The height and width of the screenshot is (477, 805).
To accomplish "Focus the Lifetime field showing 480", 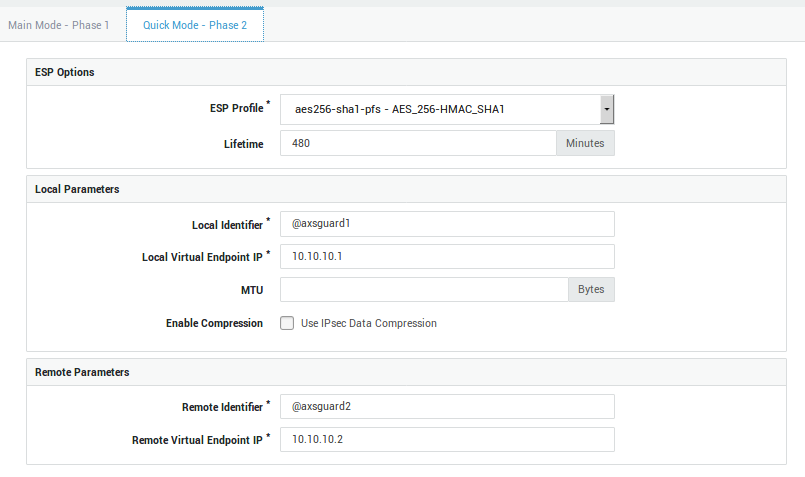I will (x=417, y=143).
